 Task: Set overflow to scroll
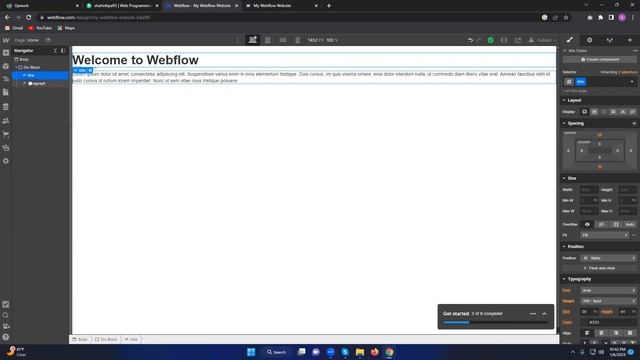pyautogui.click(x=616, y=224)
